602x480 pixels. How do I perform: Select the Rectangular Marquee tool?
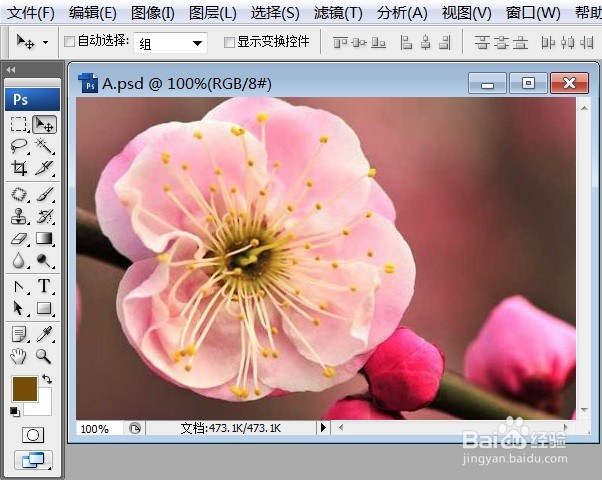tap(19, 124)
